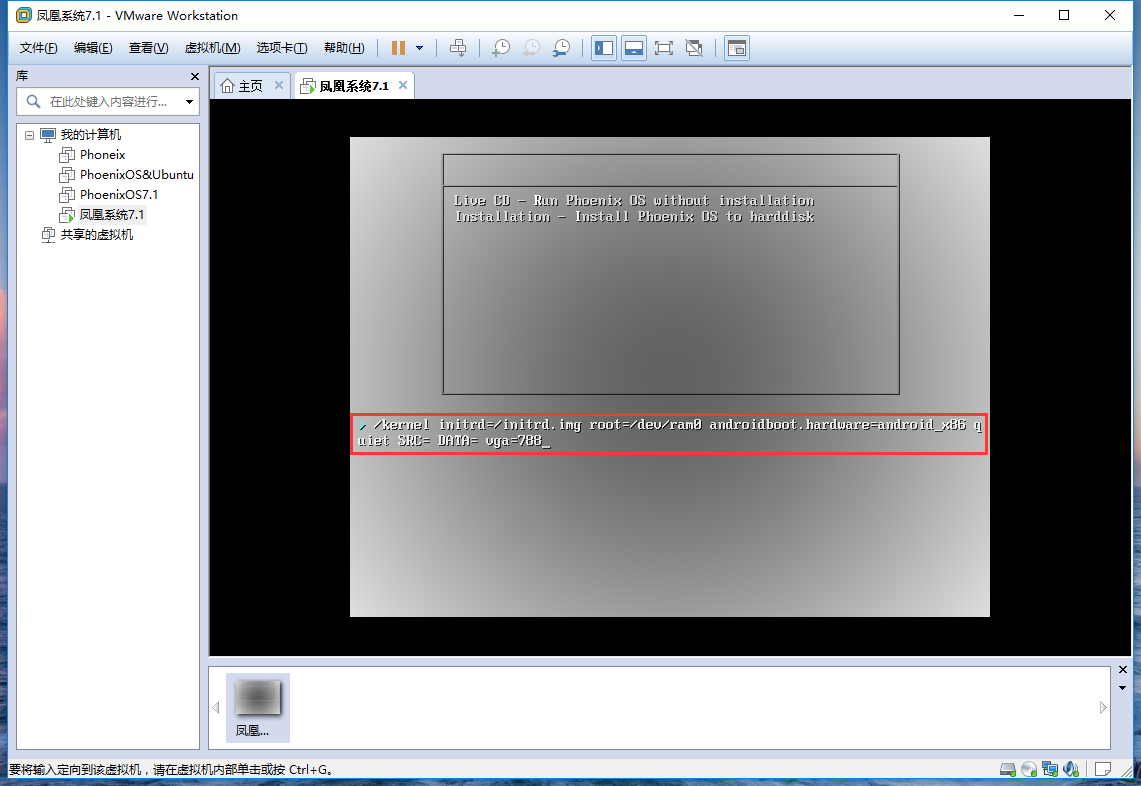Switch to the 主页 tab
Image resolution: width=1141 pixels, height=786 pixels.
[250, 86]
